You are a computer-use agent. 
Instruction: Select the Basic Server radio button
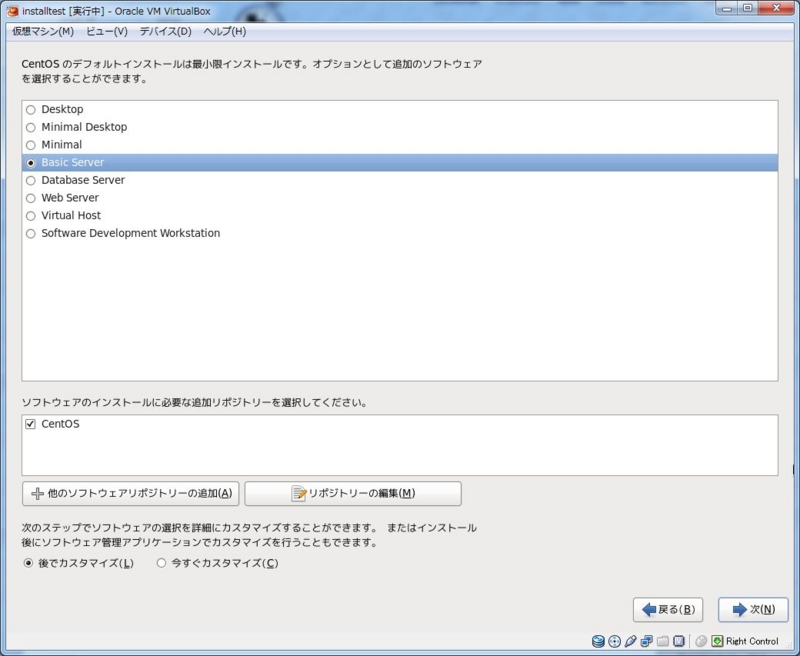pyautogui.click(x=31, y=163)
